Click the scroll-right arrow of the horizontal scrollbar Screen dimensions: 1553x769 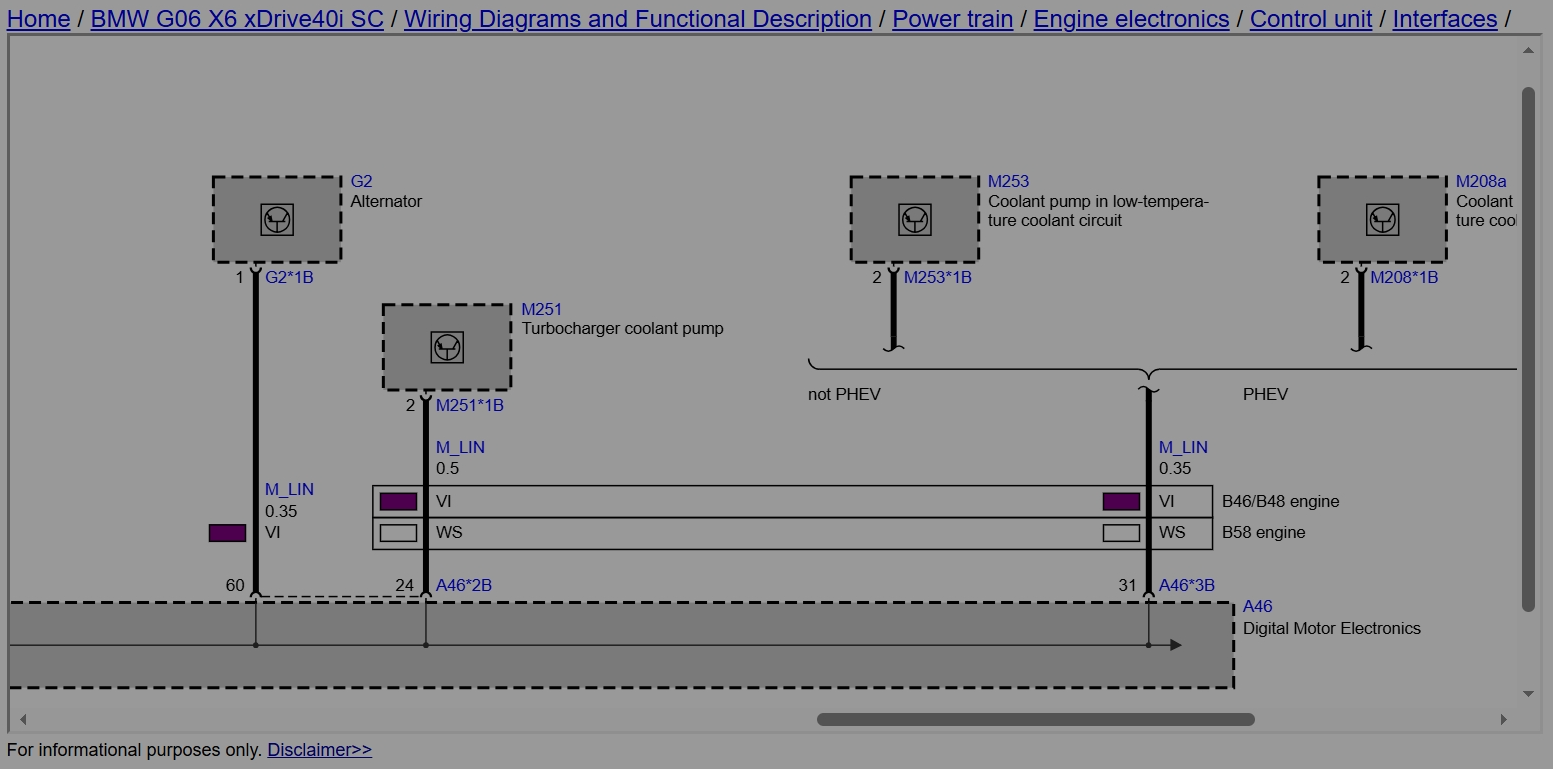[1503, 719]
